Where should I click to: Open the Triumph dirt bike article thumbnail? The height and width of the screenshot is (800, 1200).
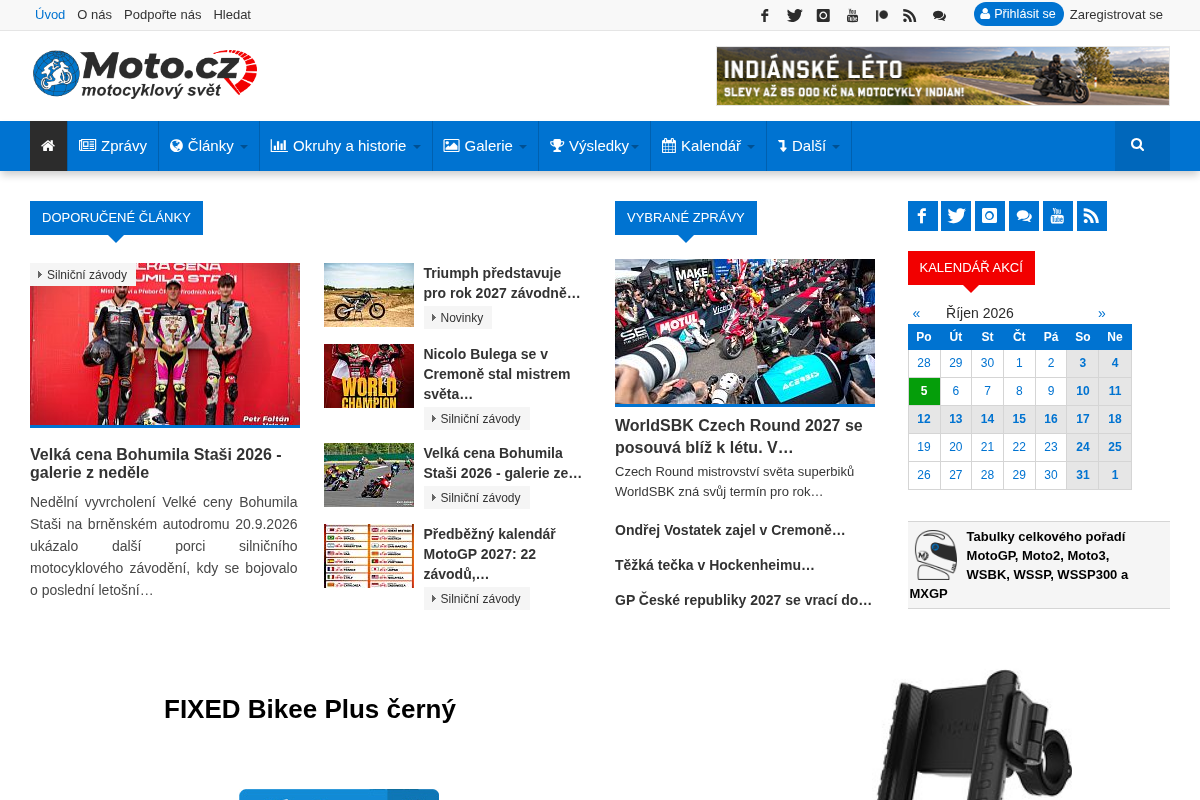click(369, 295)
